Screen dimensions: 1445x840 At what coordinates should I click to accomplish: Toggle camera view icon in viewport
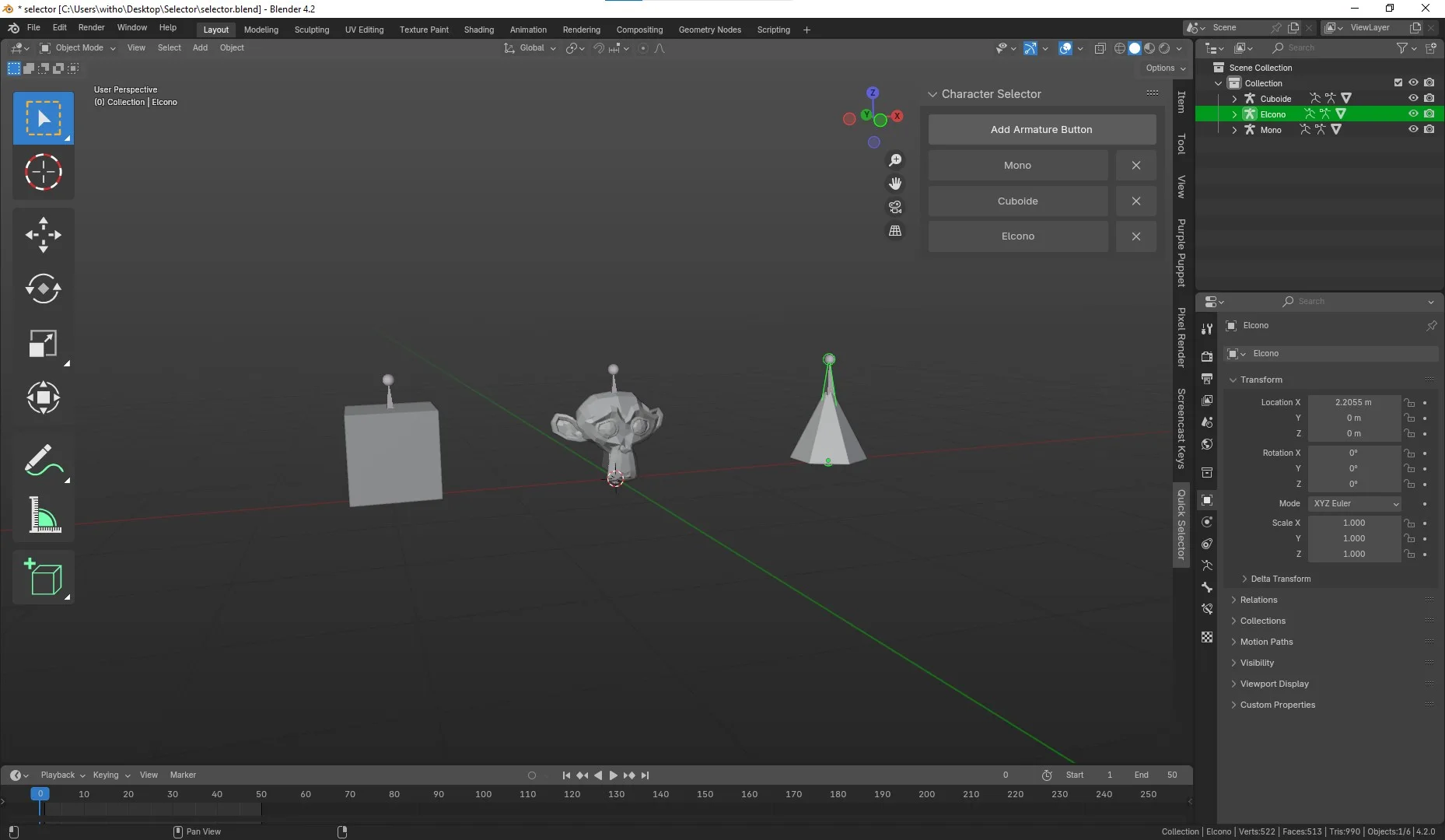click(895, 207)
